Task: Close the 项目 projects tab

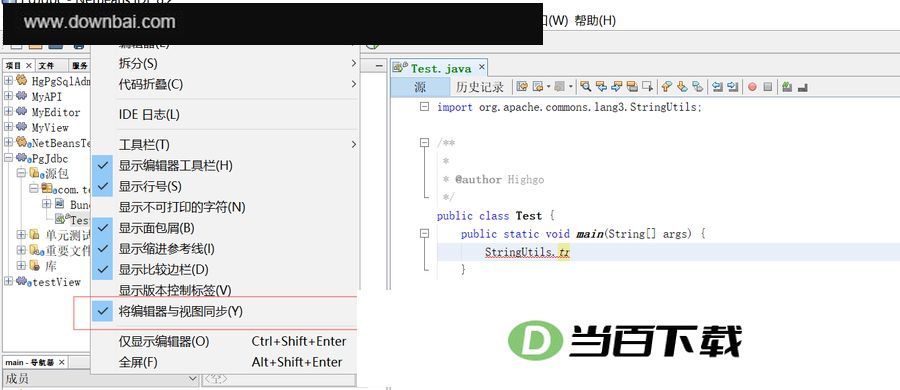Action: click(29, 66)
